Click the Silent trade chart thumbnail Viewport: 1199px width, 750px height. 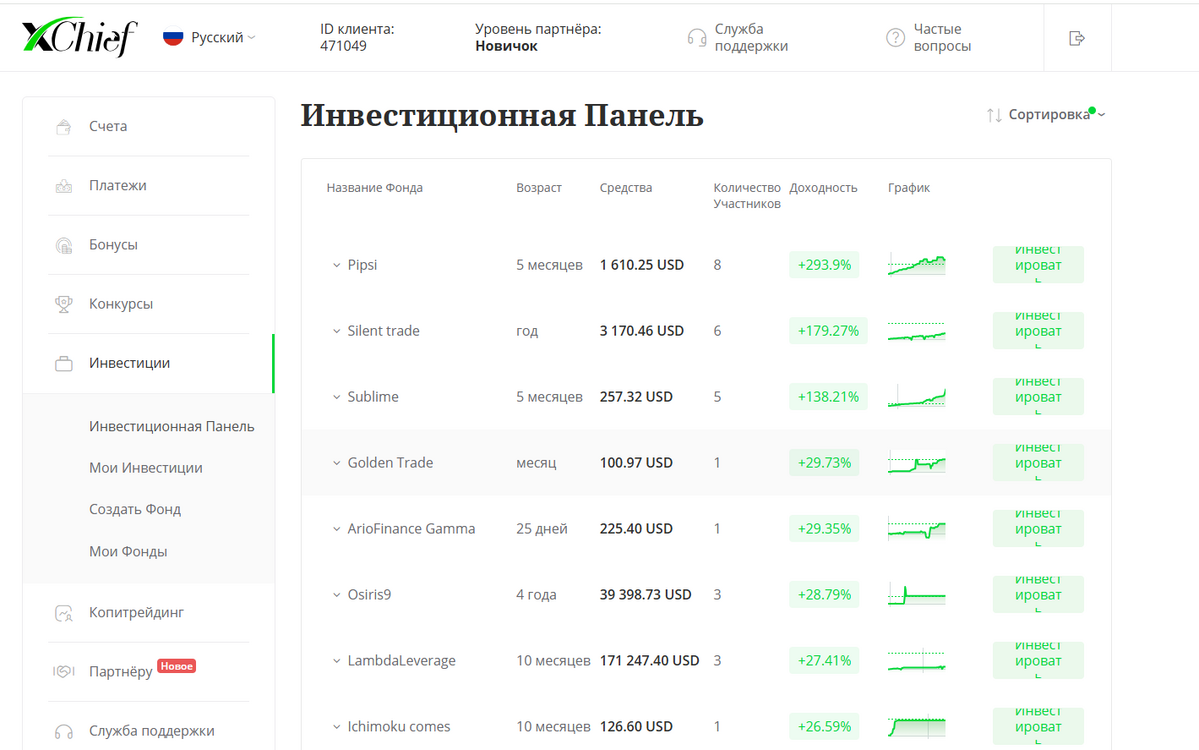point(917,331)
